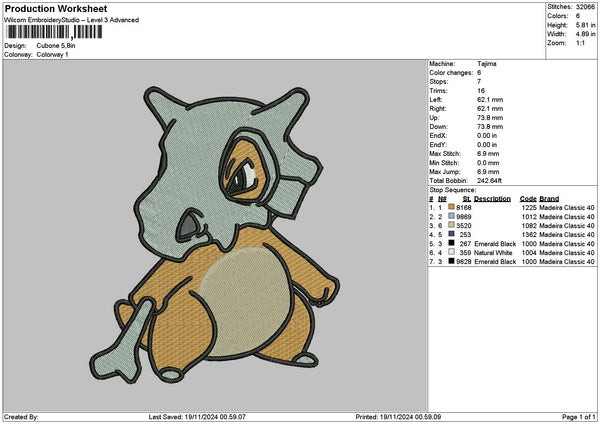This screenshot has height=424, width=600.
Task: Click the Description column header
Action: [491, 198]
